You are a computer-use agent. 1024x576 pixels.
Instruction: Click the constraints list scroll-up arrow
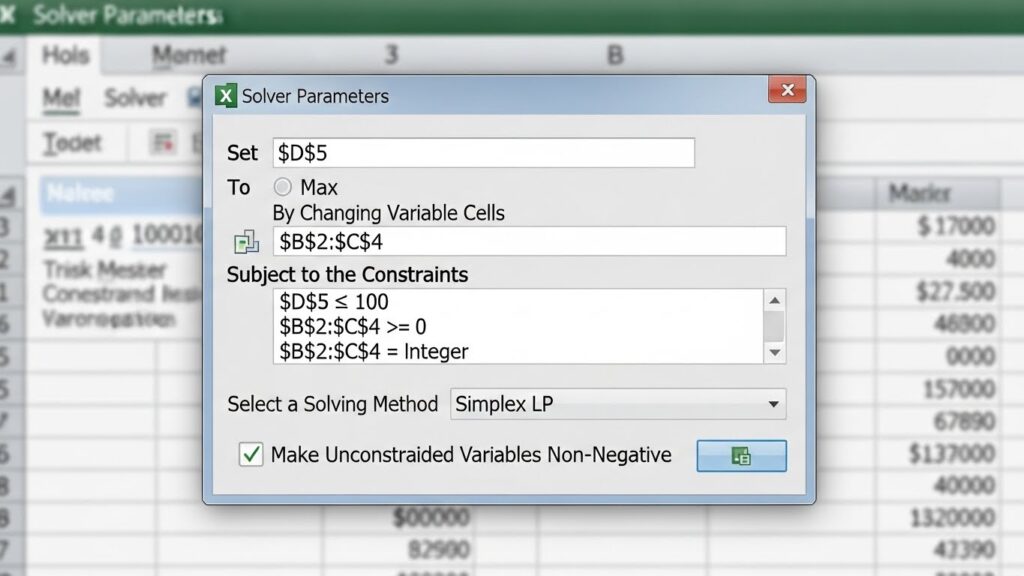774,300
